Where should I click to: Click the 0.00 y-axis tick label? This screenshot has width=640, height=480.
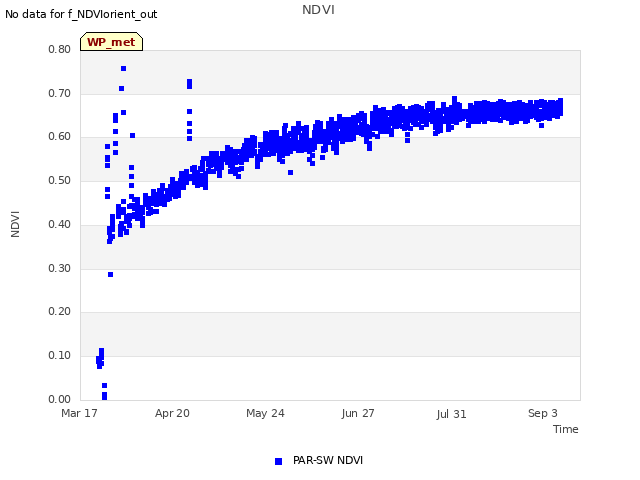[x=59, y=399]
